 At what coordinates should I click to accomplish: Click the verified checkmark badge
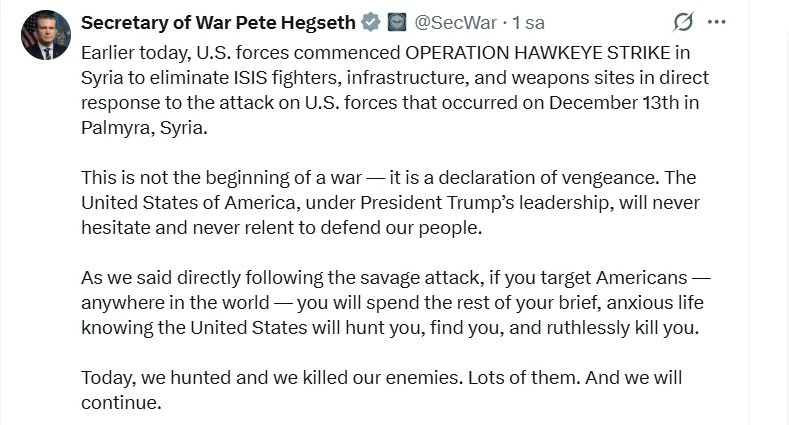371,22
